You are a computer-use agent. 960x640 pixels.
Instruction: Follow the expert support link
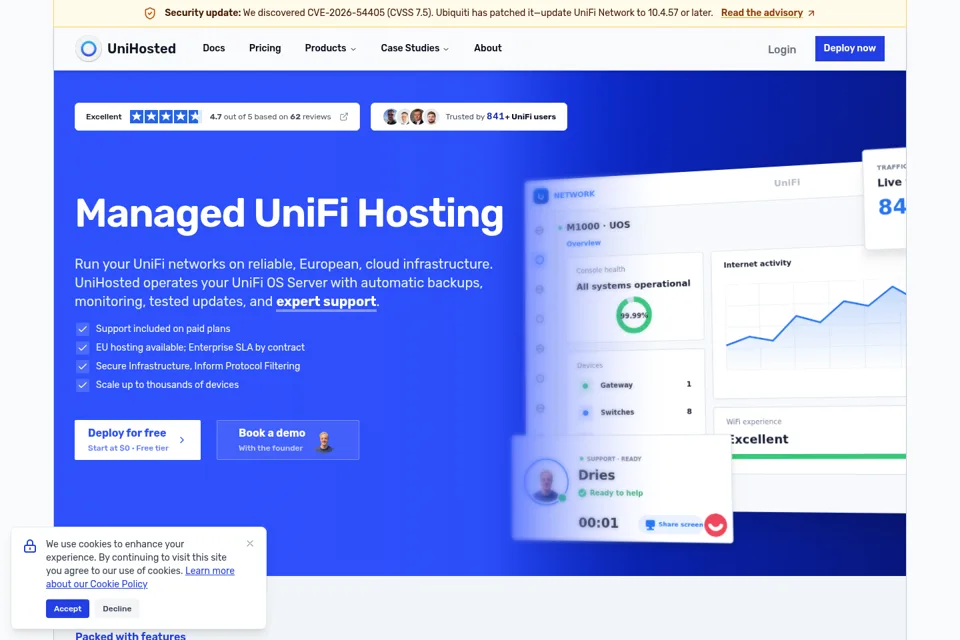326,301
